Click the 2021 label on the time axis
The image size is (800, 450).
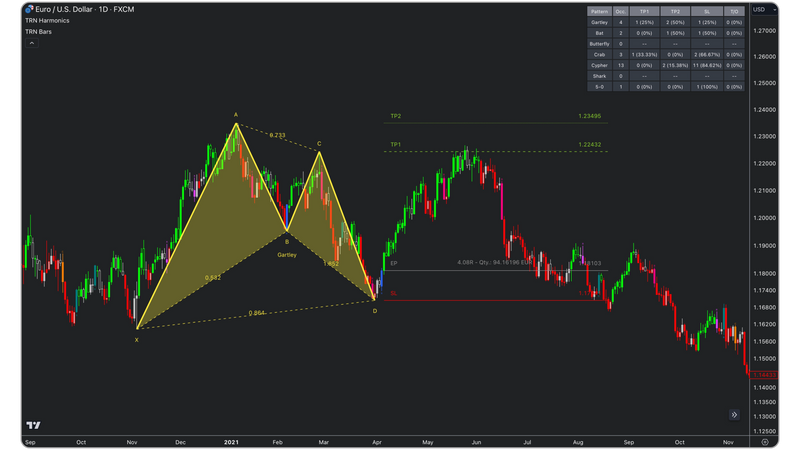click(231, 442)
